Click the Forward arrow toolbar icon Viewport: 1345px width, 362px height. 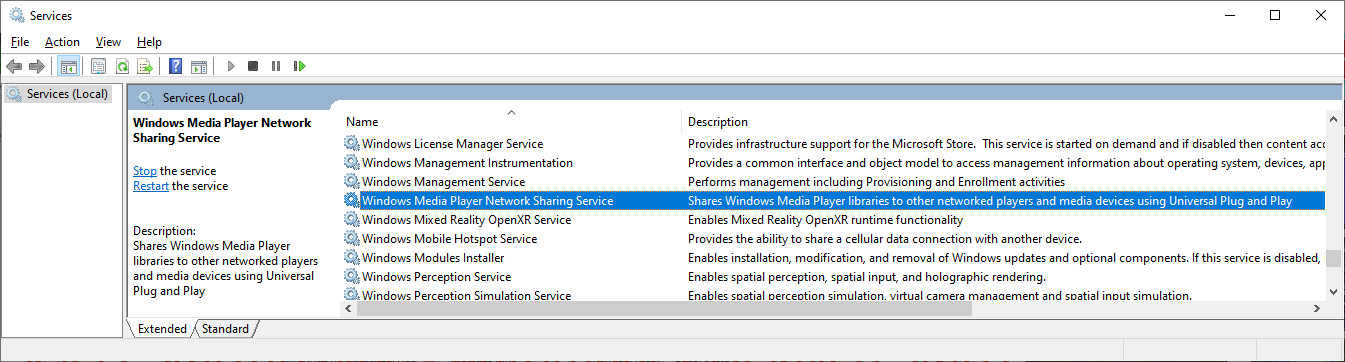tap(37, 67)
